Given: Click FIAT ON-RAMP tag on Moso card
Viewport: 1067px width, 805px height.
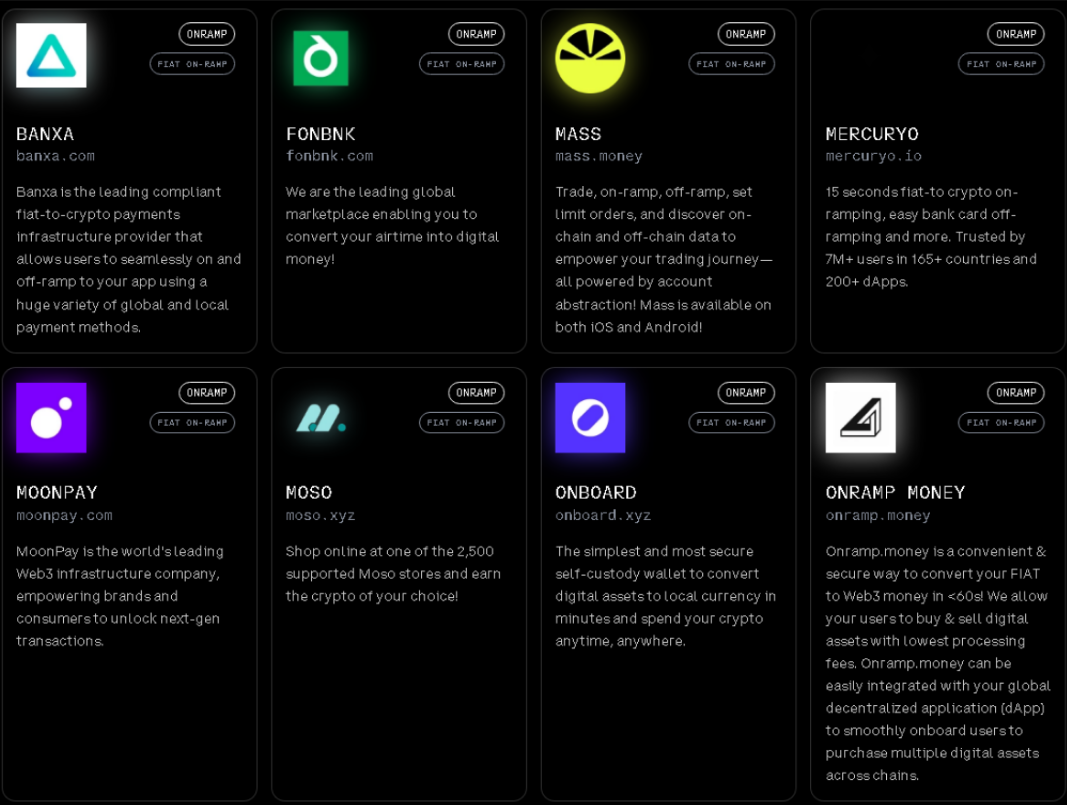Looking at the screenshot, I should [x=461, y=423].
